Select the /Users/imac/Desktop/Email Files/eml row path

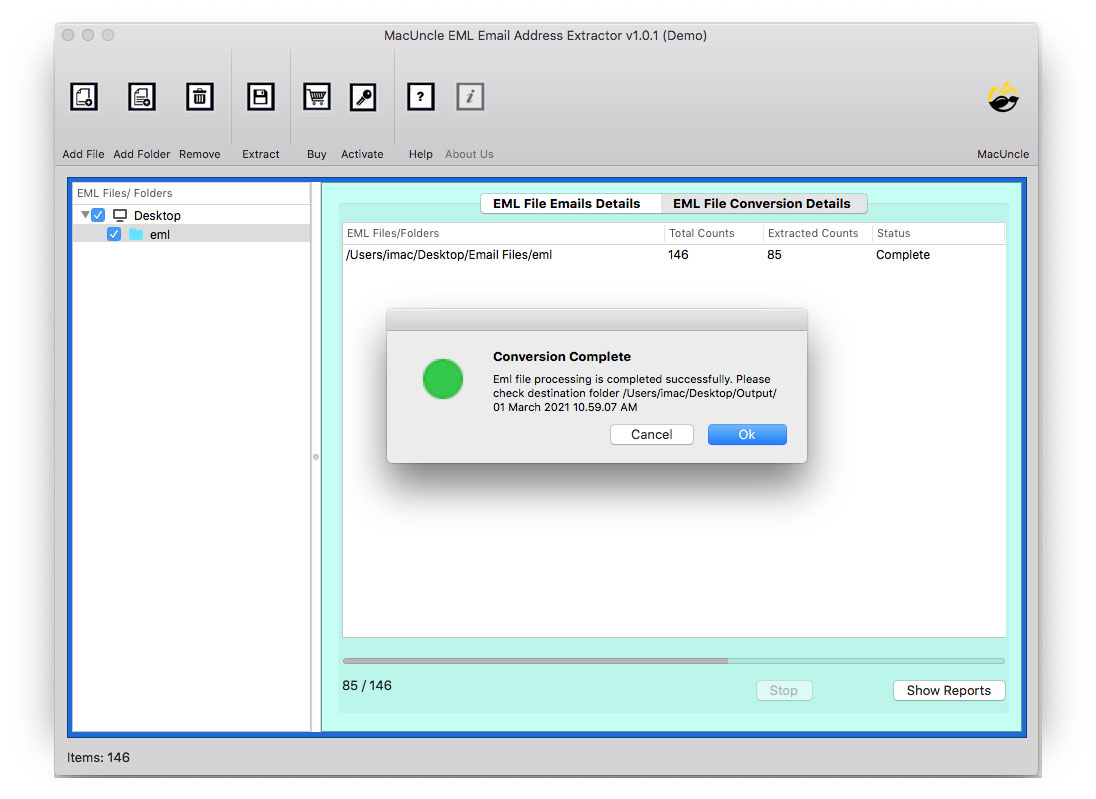coord(449,254)
